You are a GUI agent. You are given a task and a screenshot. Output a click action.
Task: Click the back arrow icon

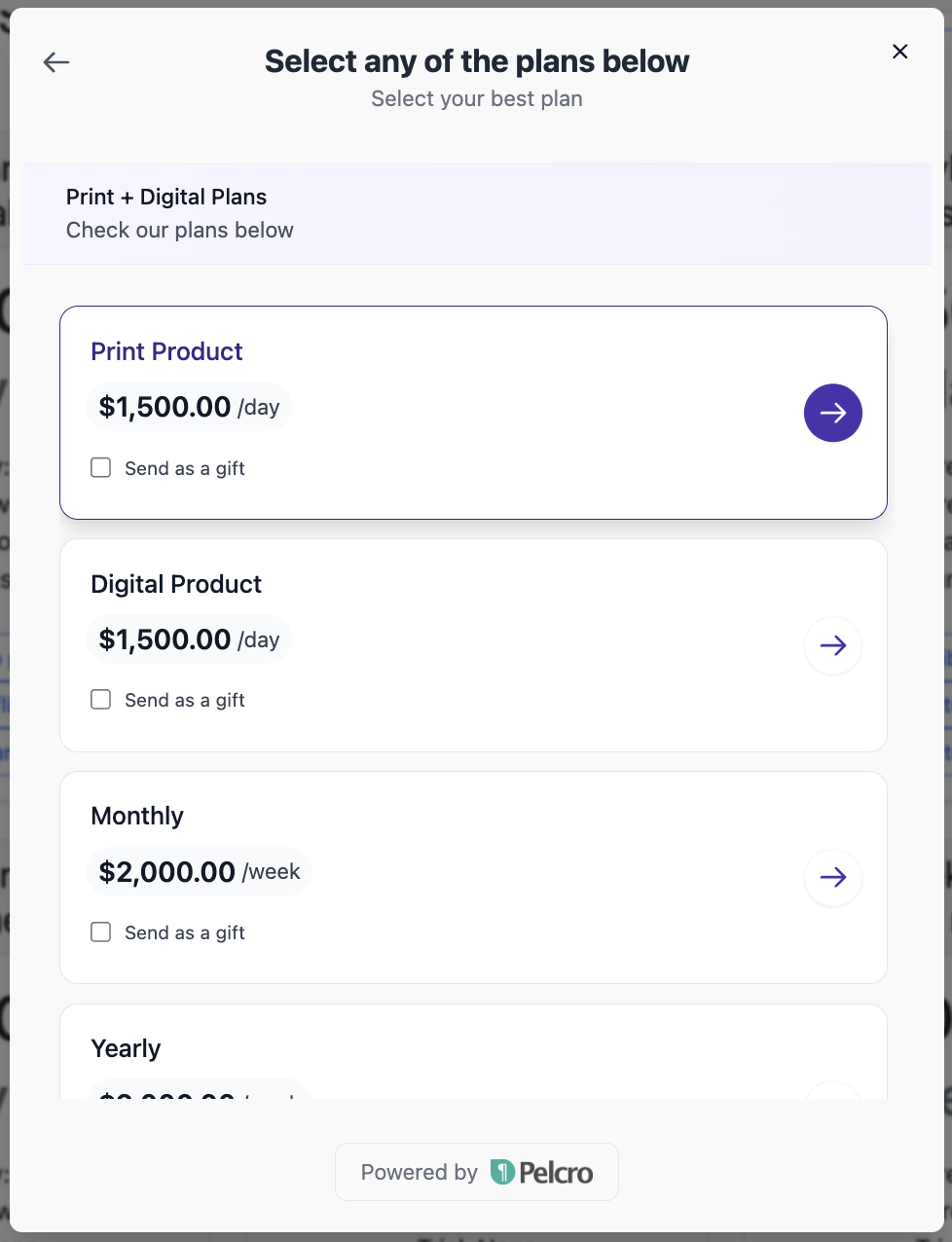coord(56,62)
